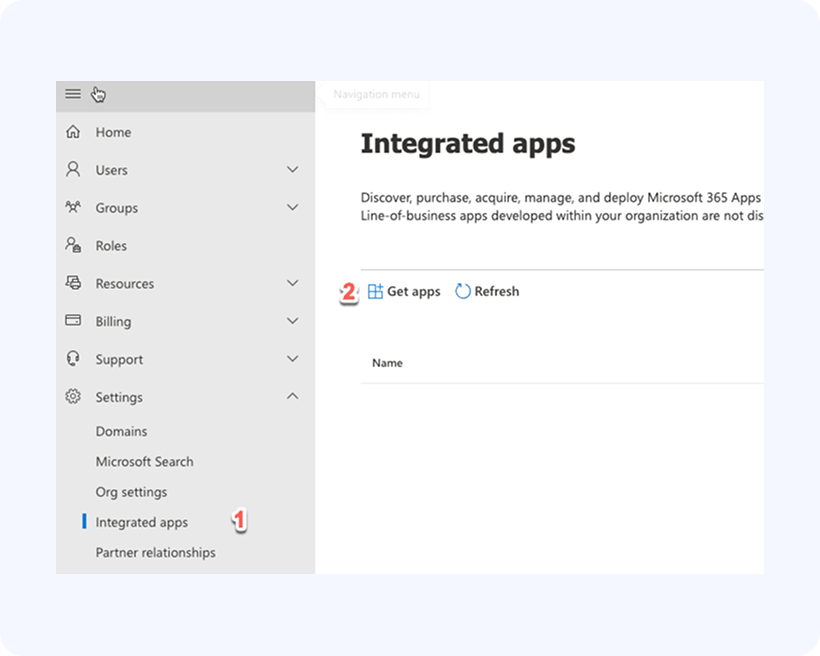Click the Resources printer icon
Screen dimensions: 820x656
[x=73, y=283]
